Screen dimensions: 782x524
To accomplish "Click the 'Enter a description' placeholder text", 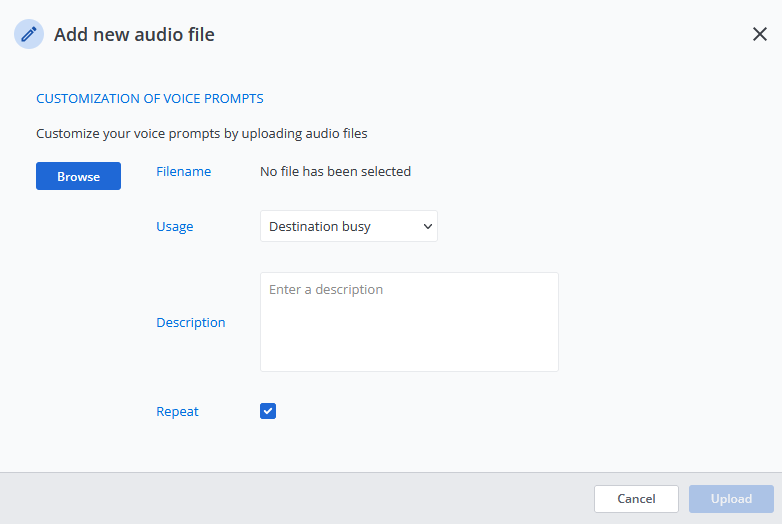I will 326,289.
